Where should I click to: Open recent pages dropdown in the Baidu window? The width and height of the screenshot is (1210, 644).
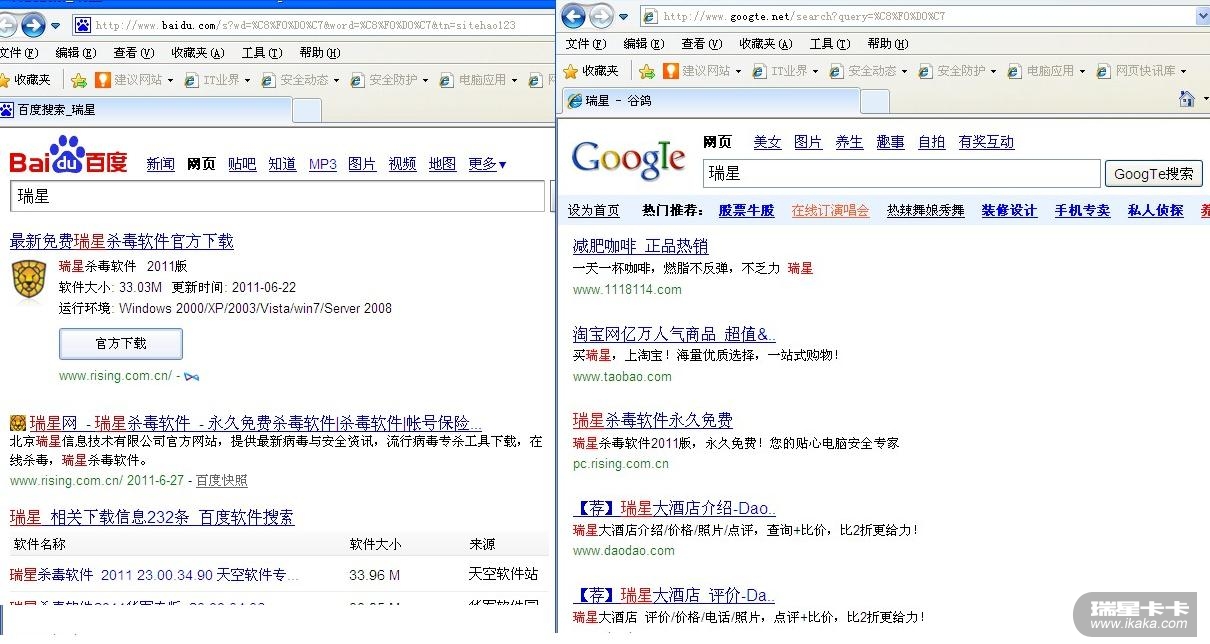[x=56, y=25]
